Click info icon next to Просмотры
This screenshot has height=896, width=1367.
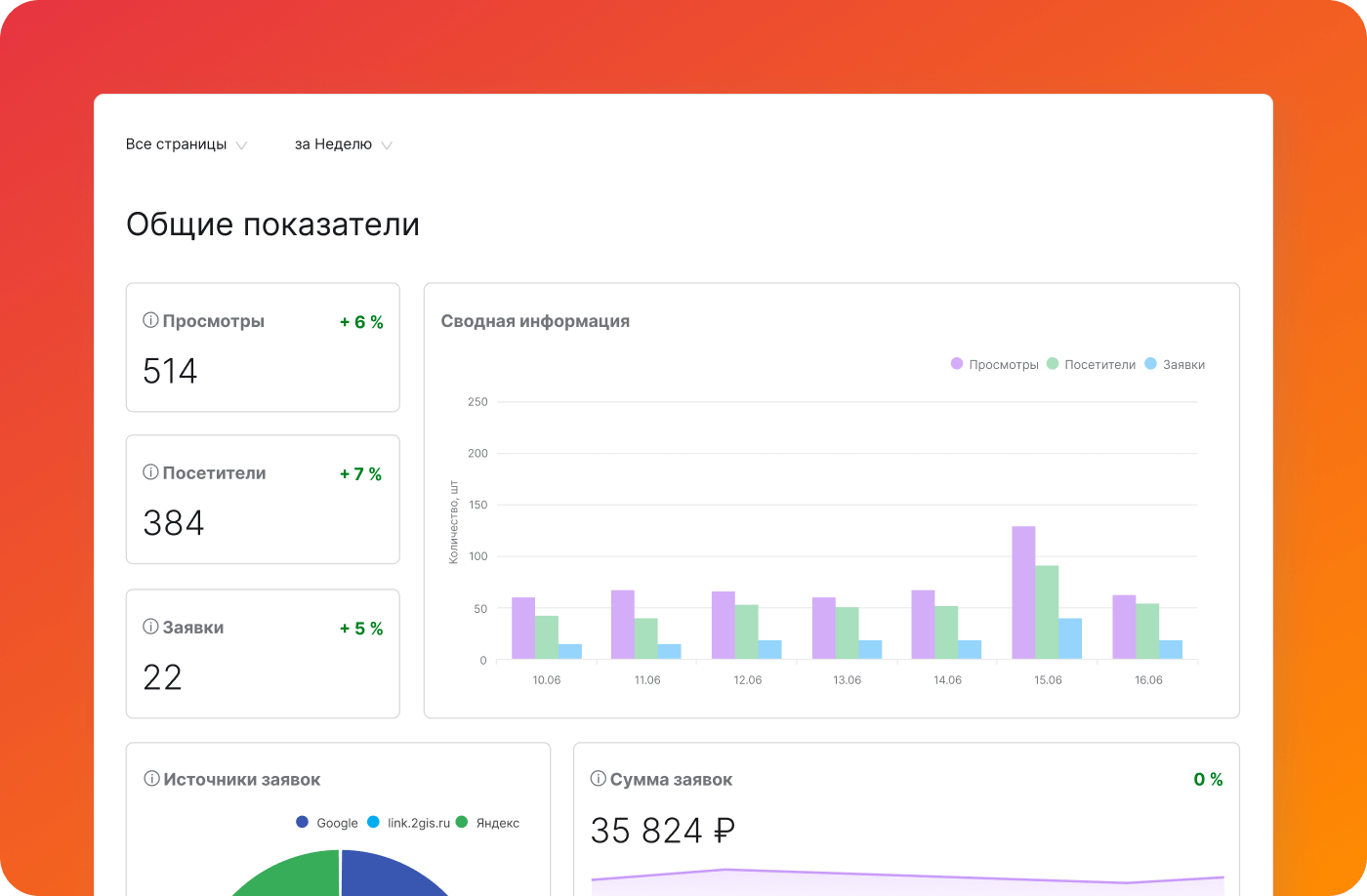(150, 320)
